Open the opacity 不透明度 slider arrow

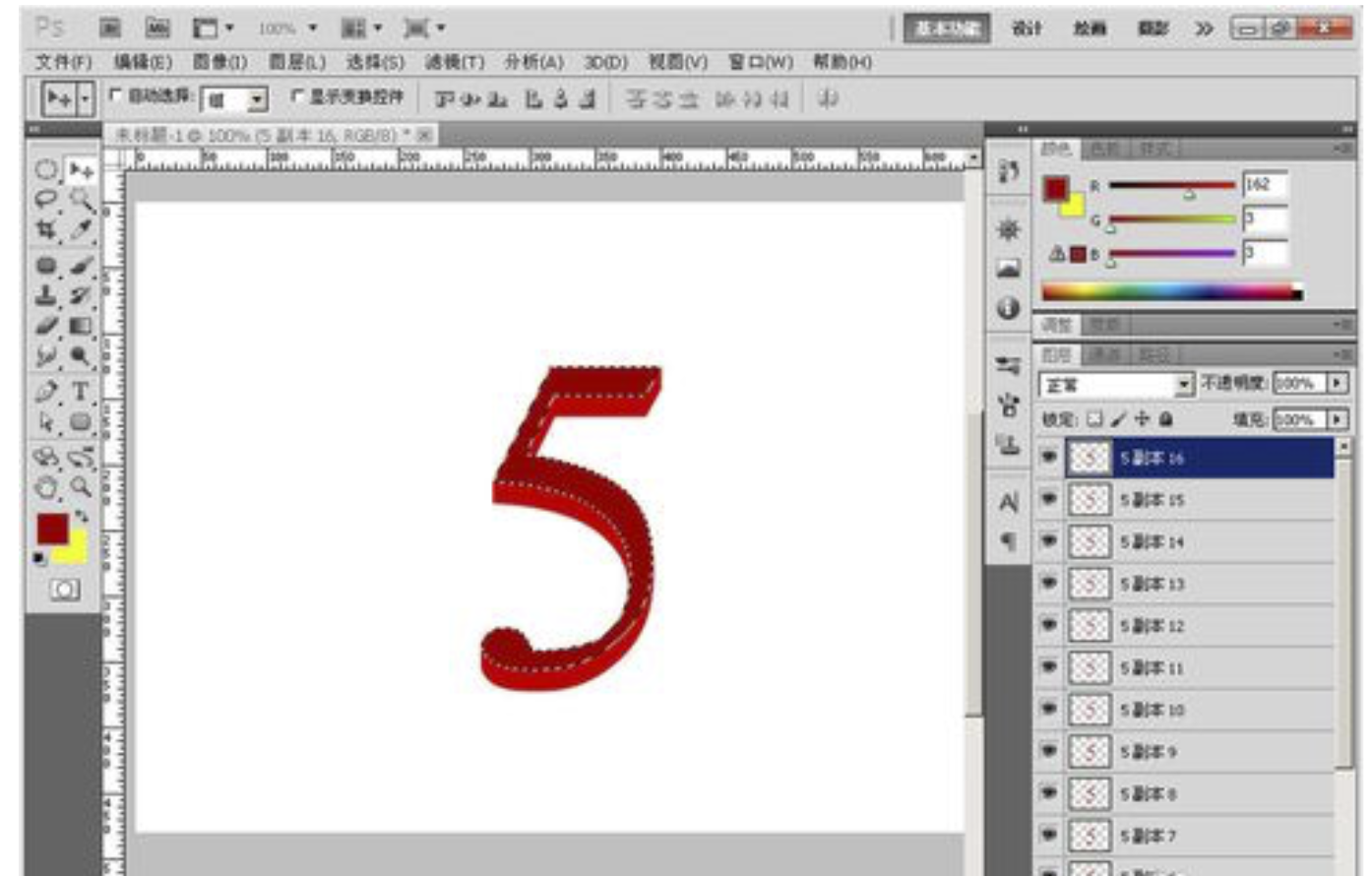point(1338,383)
